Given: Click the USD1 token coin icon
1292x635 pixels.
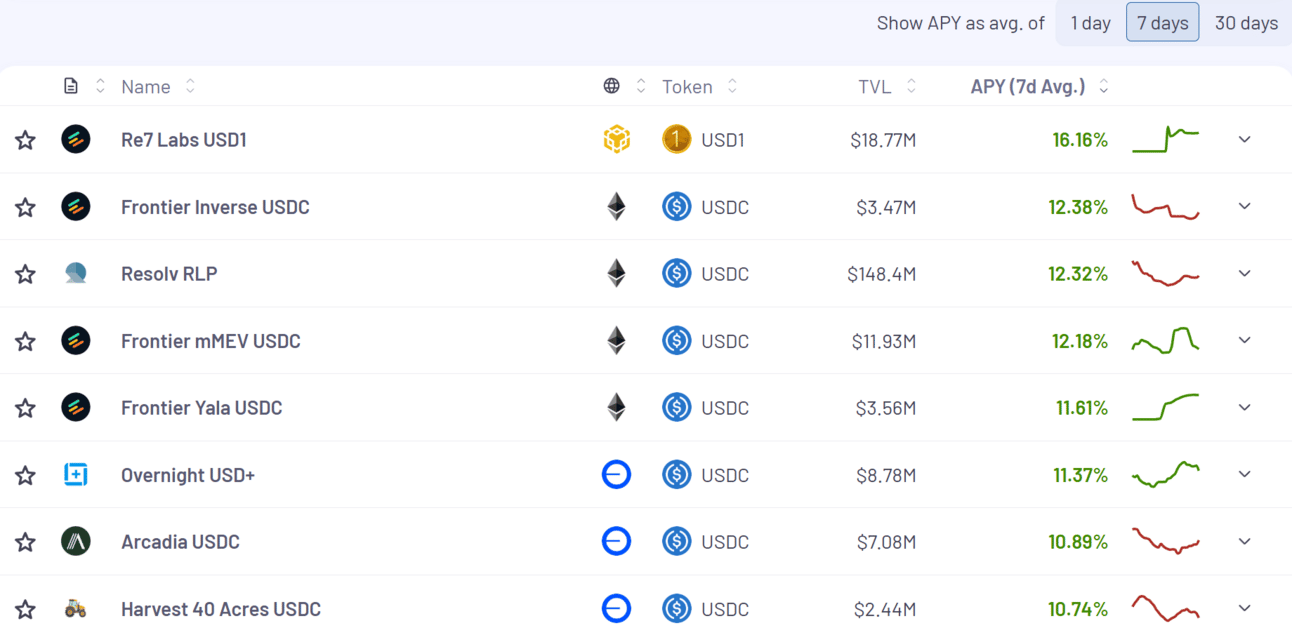Looking at the screenshot, I should coord(677,140).
